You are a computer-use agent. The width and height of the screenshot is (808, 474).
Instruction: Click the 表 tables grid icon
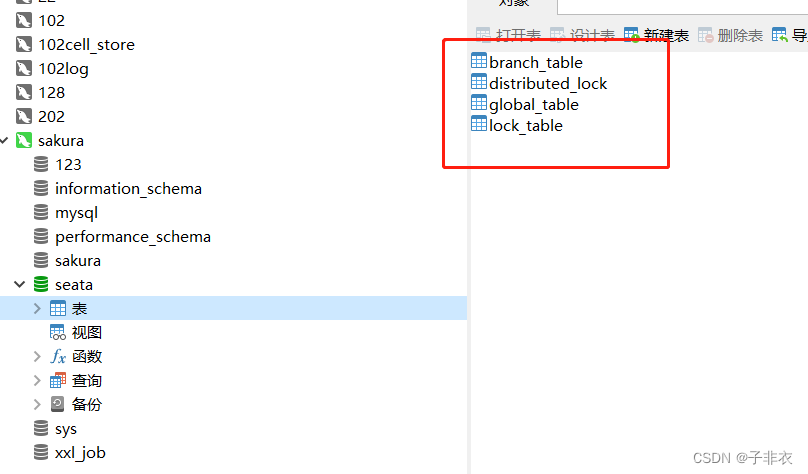pos(58,308)
